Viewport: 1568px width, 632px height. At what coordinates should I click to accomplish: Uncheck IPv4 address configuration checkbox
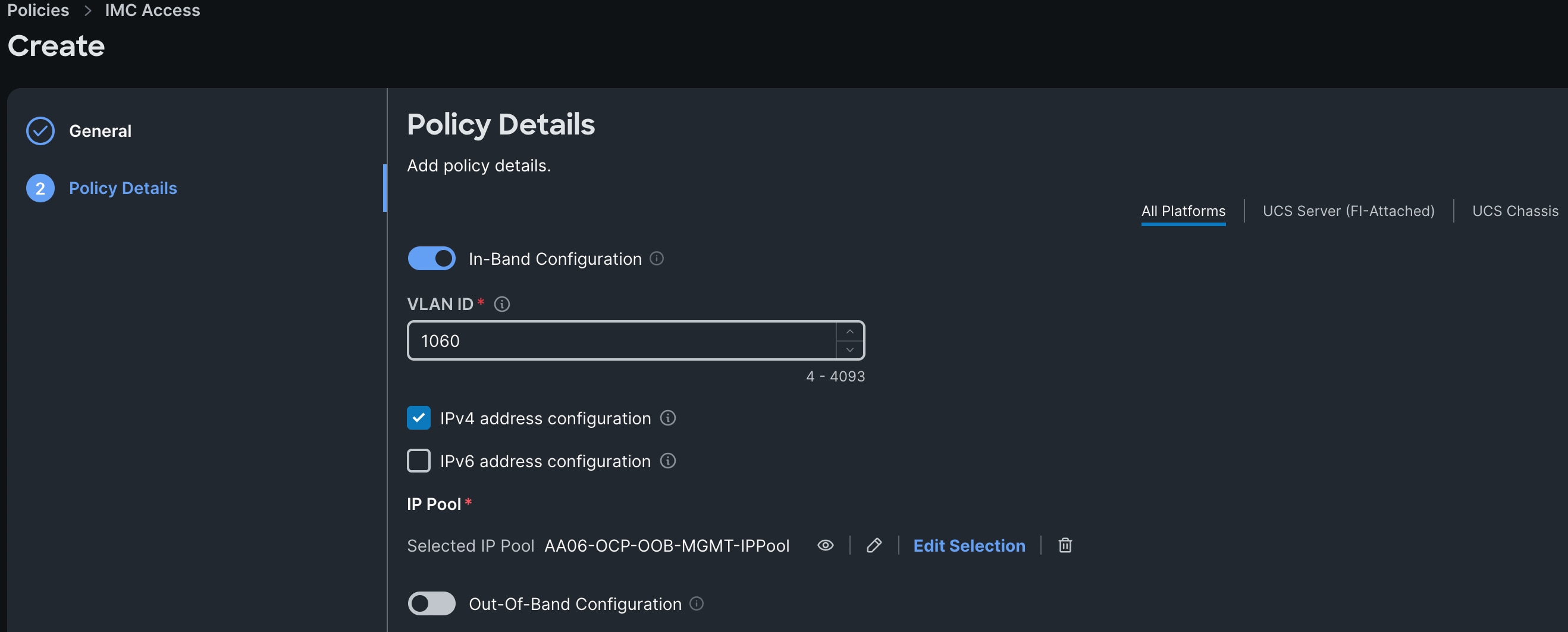419,418
